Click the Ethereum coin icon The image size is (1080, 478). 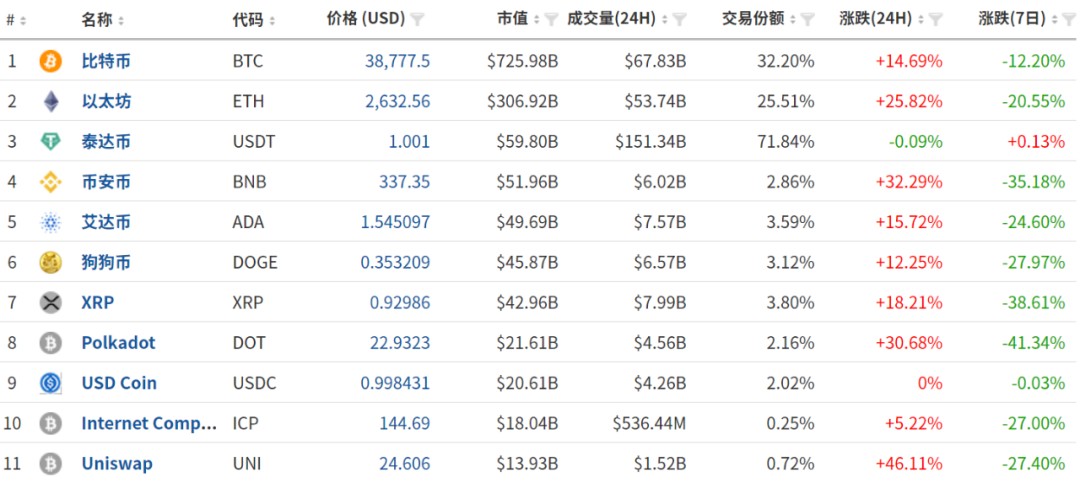coord(50,102)
